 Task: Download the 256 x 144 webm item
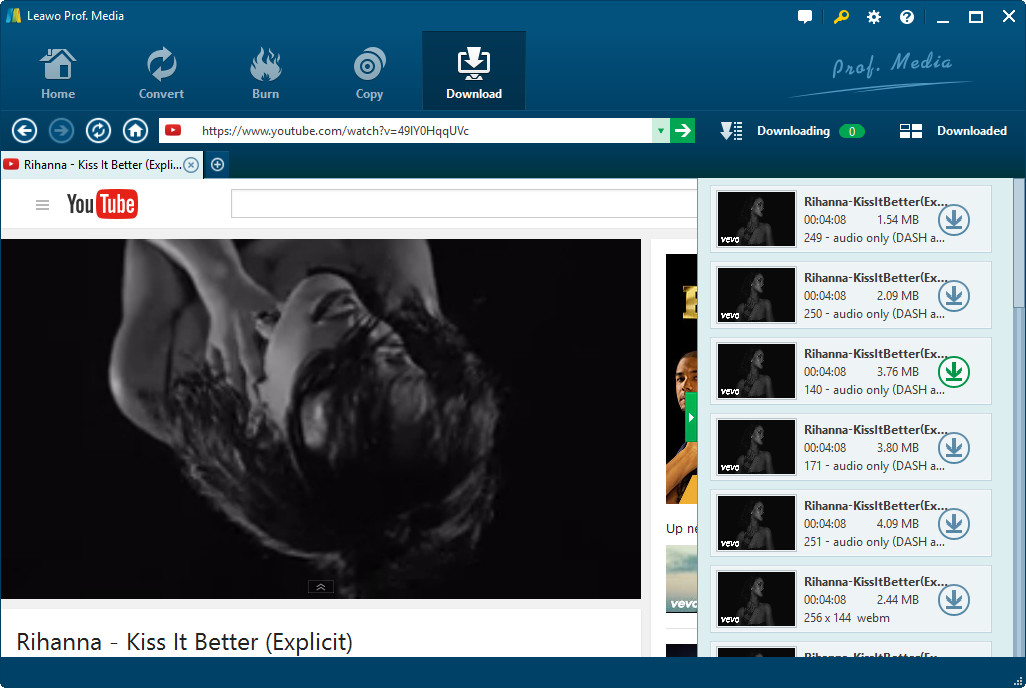pos(954,600)
